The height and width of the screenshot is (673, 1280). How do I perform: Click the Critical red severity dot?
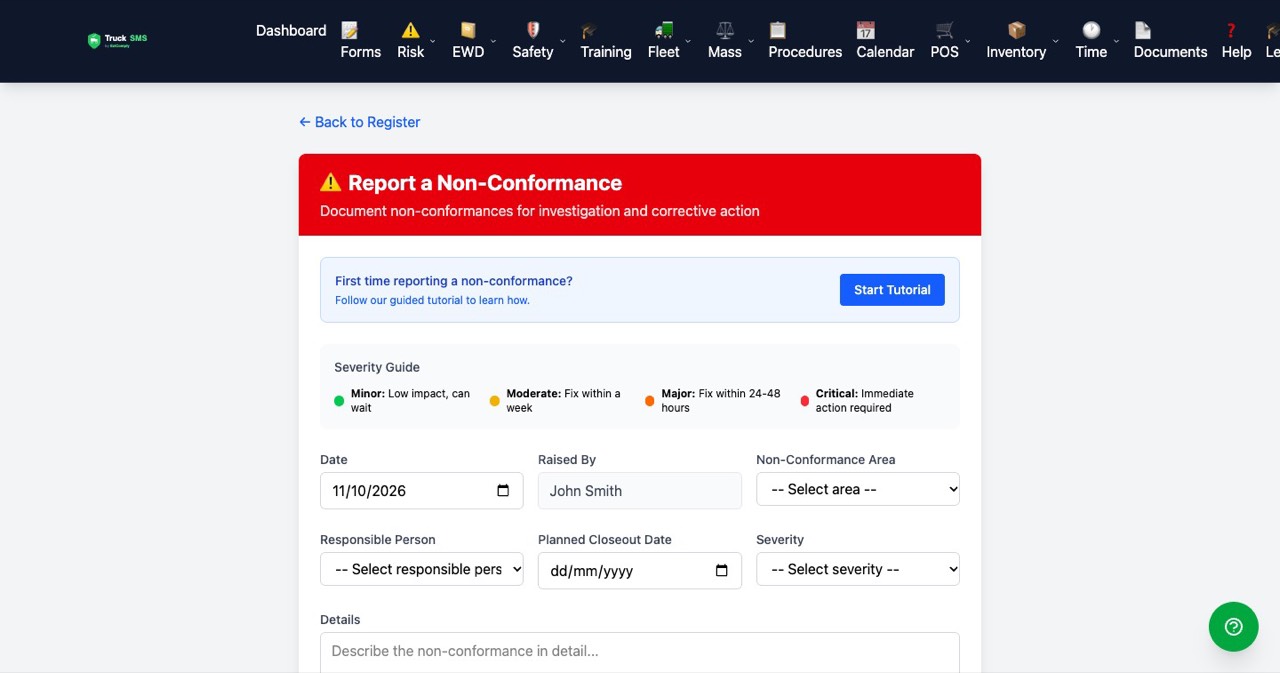(x=805, y=401)
